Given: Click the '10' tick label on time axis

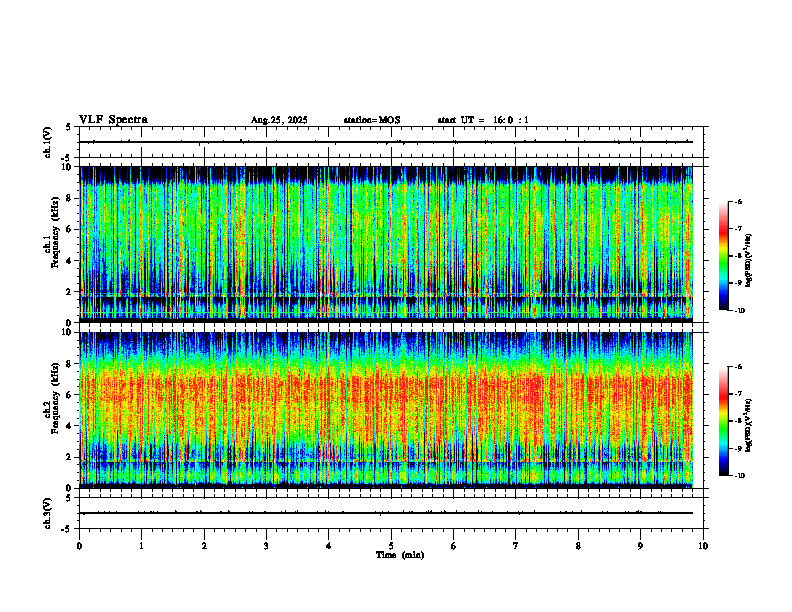Looking at the screenshot, I should [703, 546].
